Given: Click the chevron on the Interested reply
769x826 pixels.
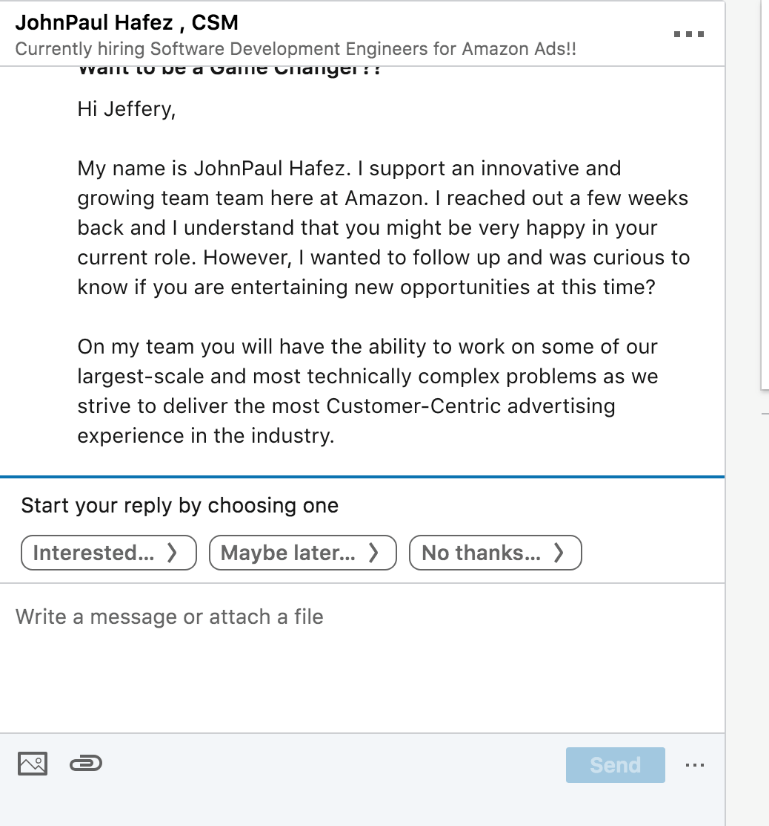Looking at the screenshot, I should point(172,553).
